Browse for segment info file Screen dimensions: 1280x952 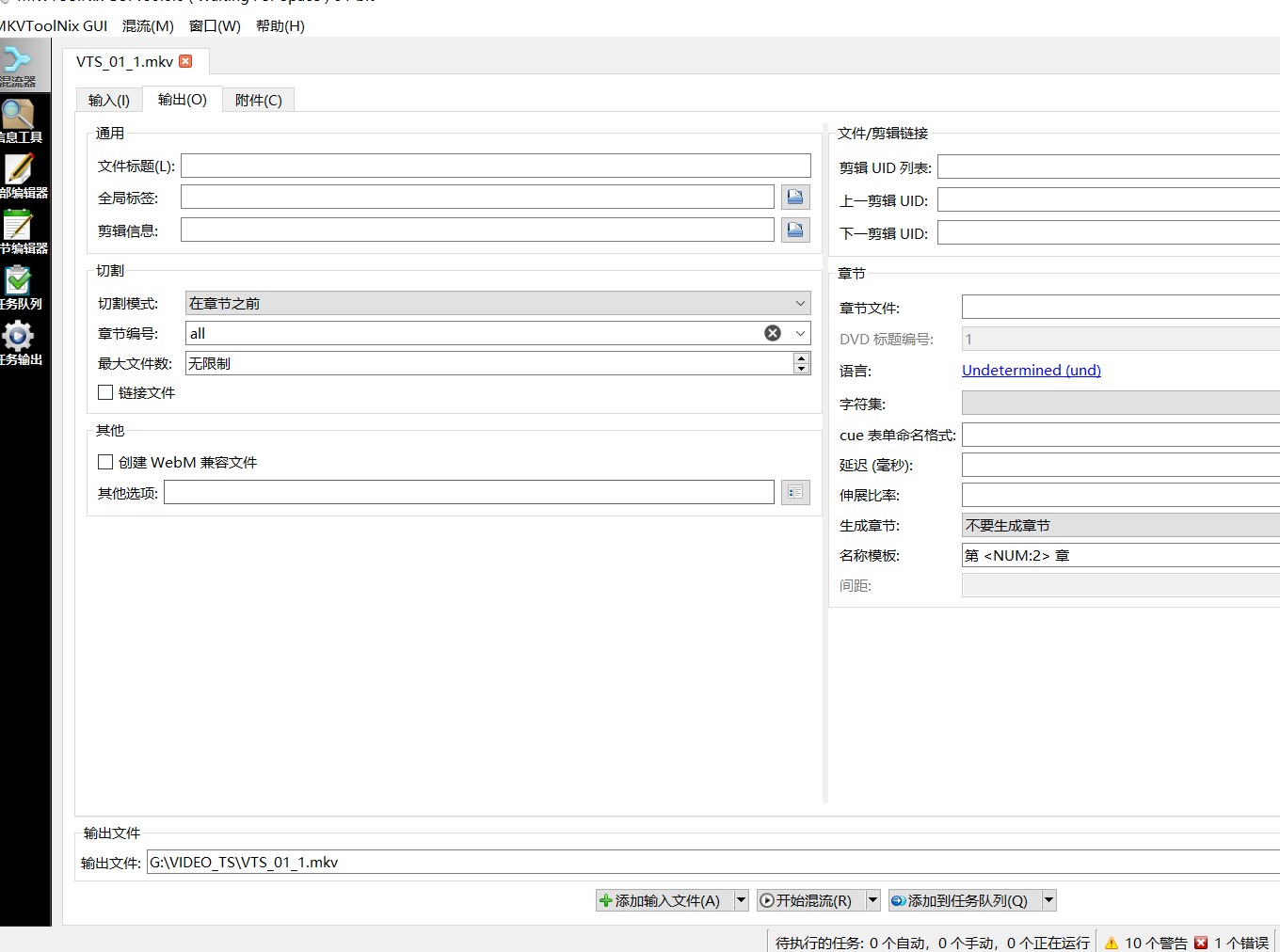pyautogui.click(x=795, y=230)
